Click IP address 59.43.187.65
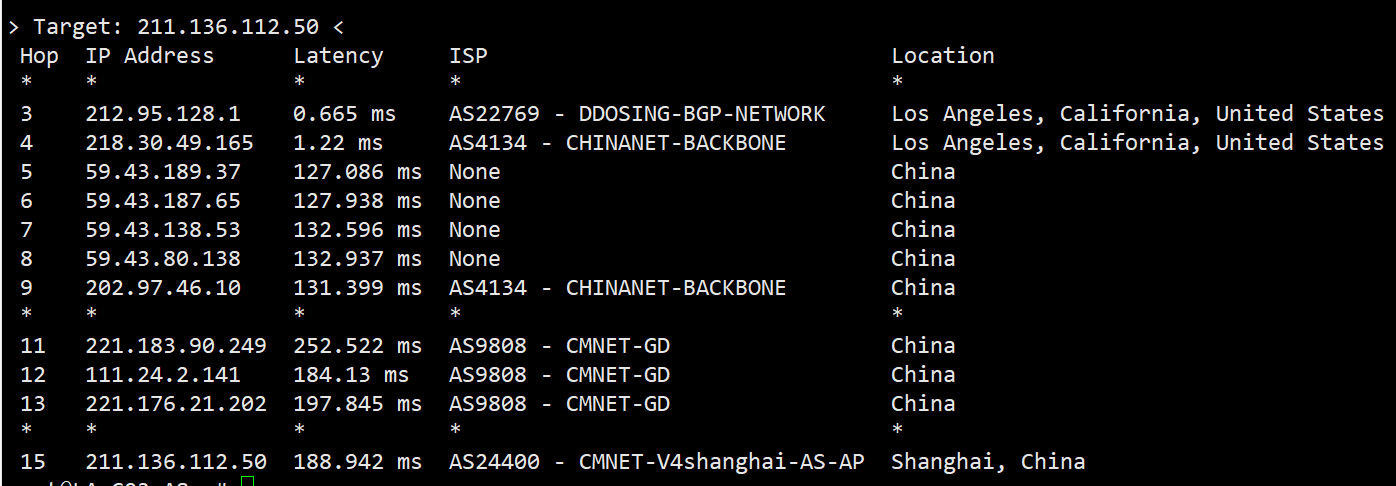The height and width of the screenshot is (486, 1396). 163,201
